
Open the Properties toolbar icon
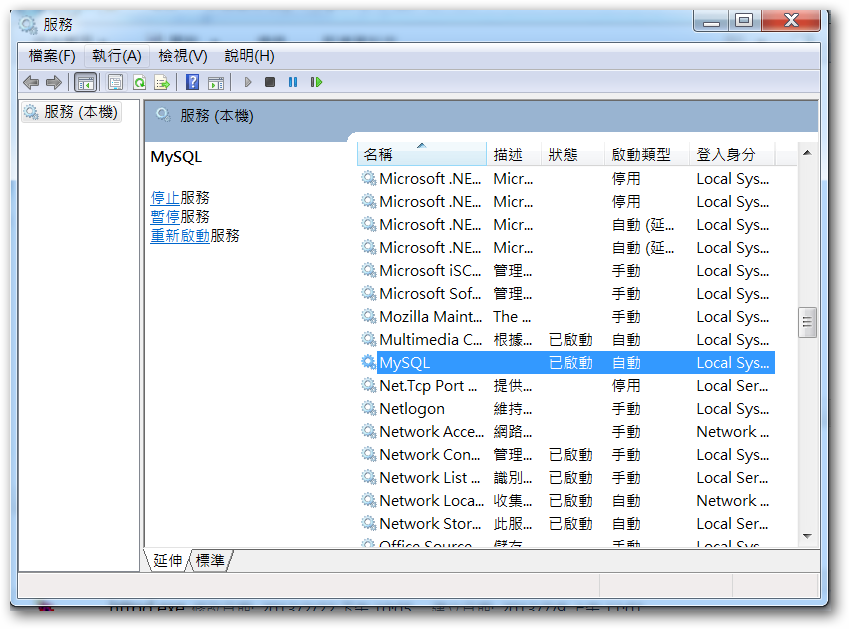coord(116,82)
